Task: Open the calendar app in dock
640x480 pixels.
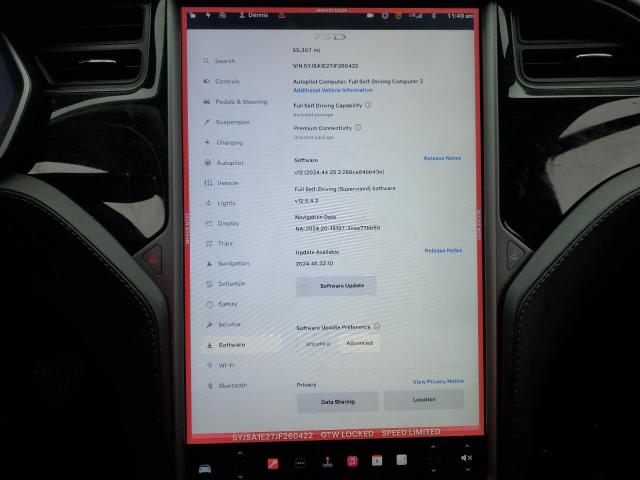Action: tap(377, 460)
